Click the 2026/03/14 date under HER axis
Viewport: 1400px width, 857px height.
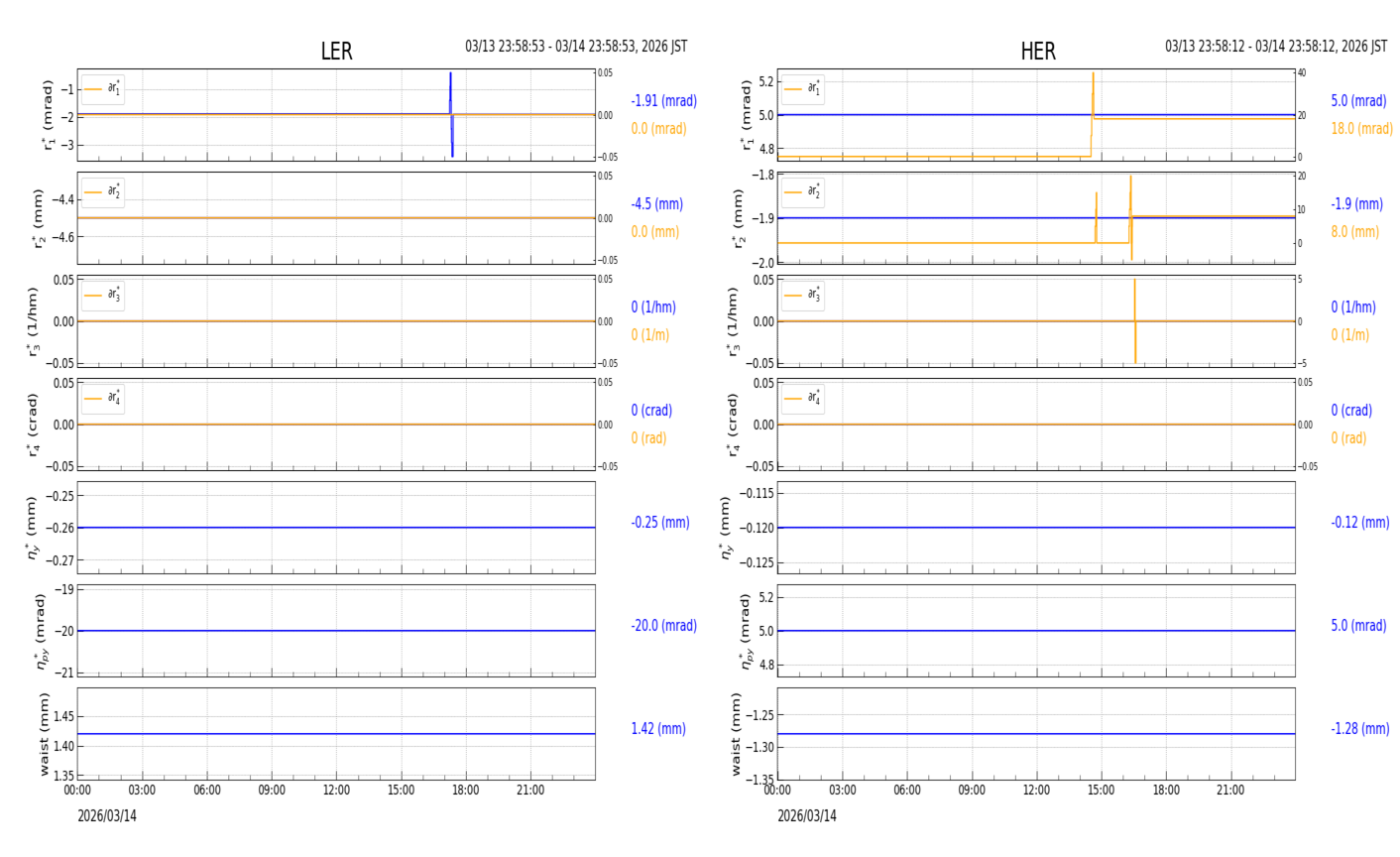(806, 816)
